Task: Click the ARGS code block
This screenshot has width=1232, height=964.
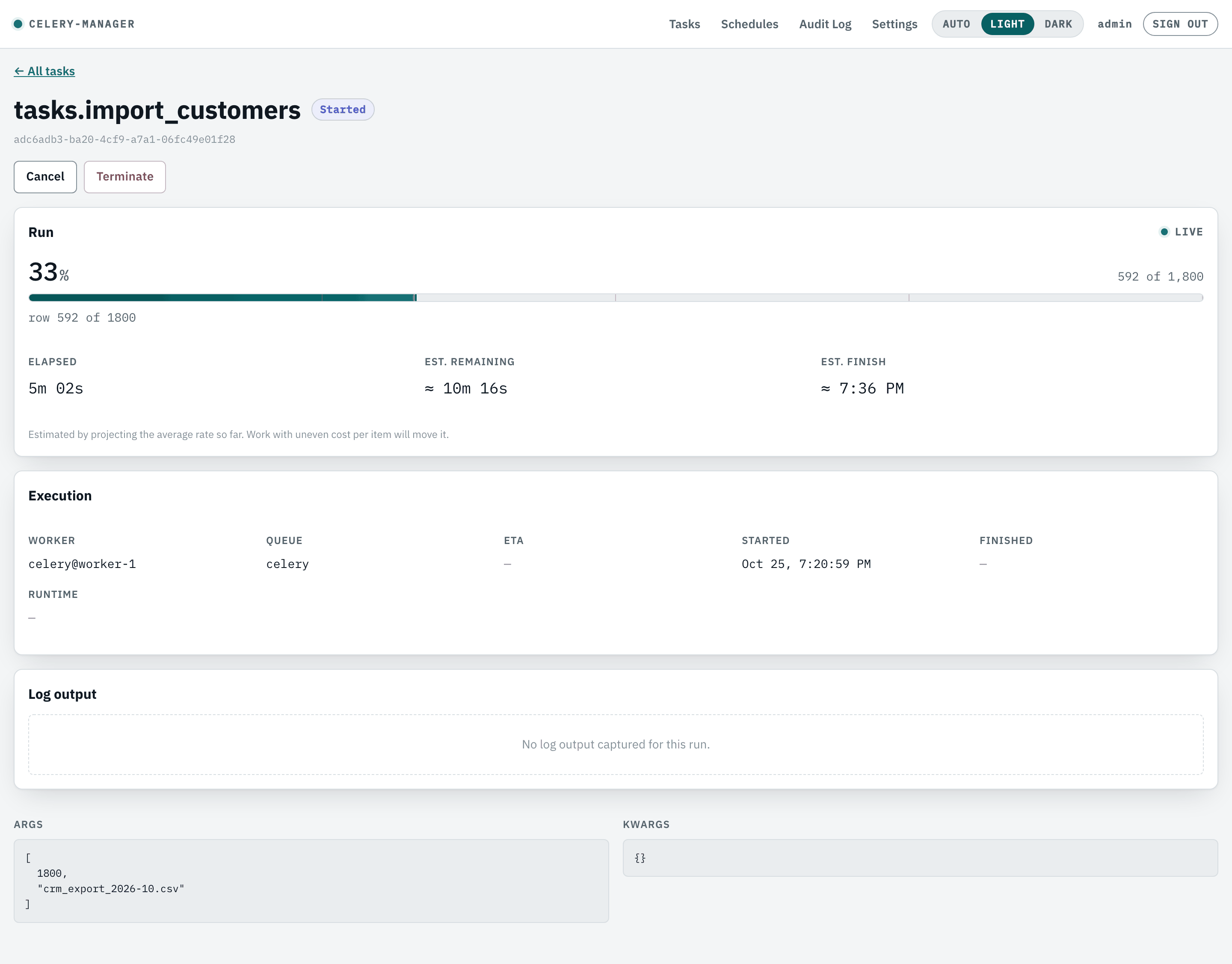Action: point(311,881)
